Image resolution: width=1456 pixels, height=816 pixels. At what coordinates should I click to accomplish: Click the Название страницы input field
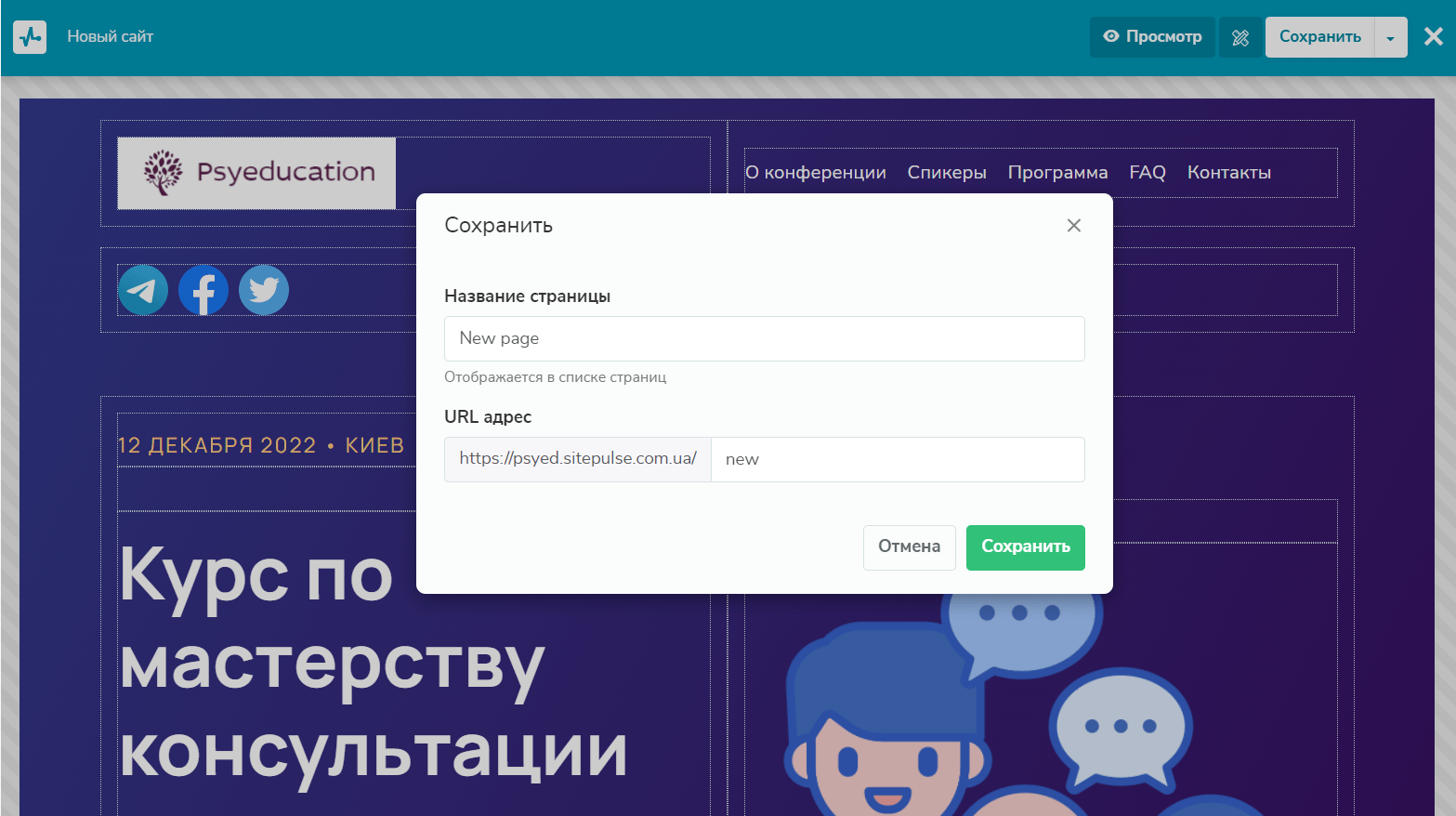coord(765,338)
